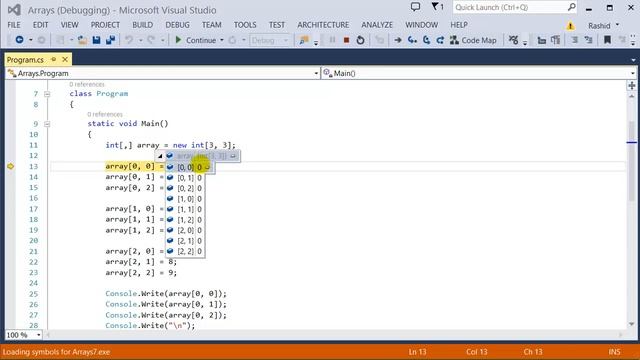Close the Program.cs tab
Viewport: 640px width, 360px height.
coord(65,60)
